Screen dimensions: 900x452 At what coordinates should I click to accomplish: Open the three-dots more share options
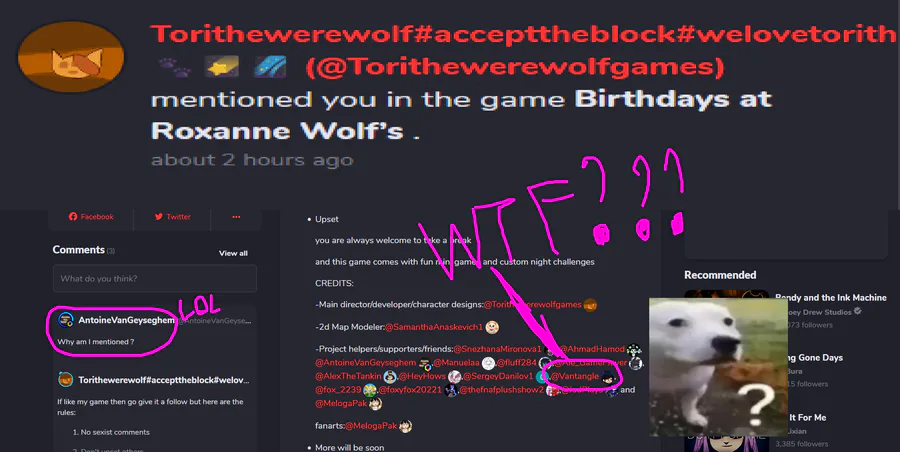[x=236, y=217]
